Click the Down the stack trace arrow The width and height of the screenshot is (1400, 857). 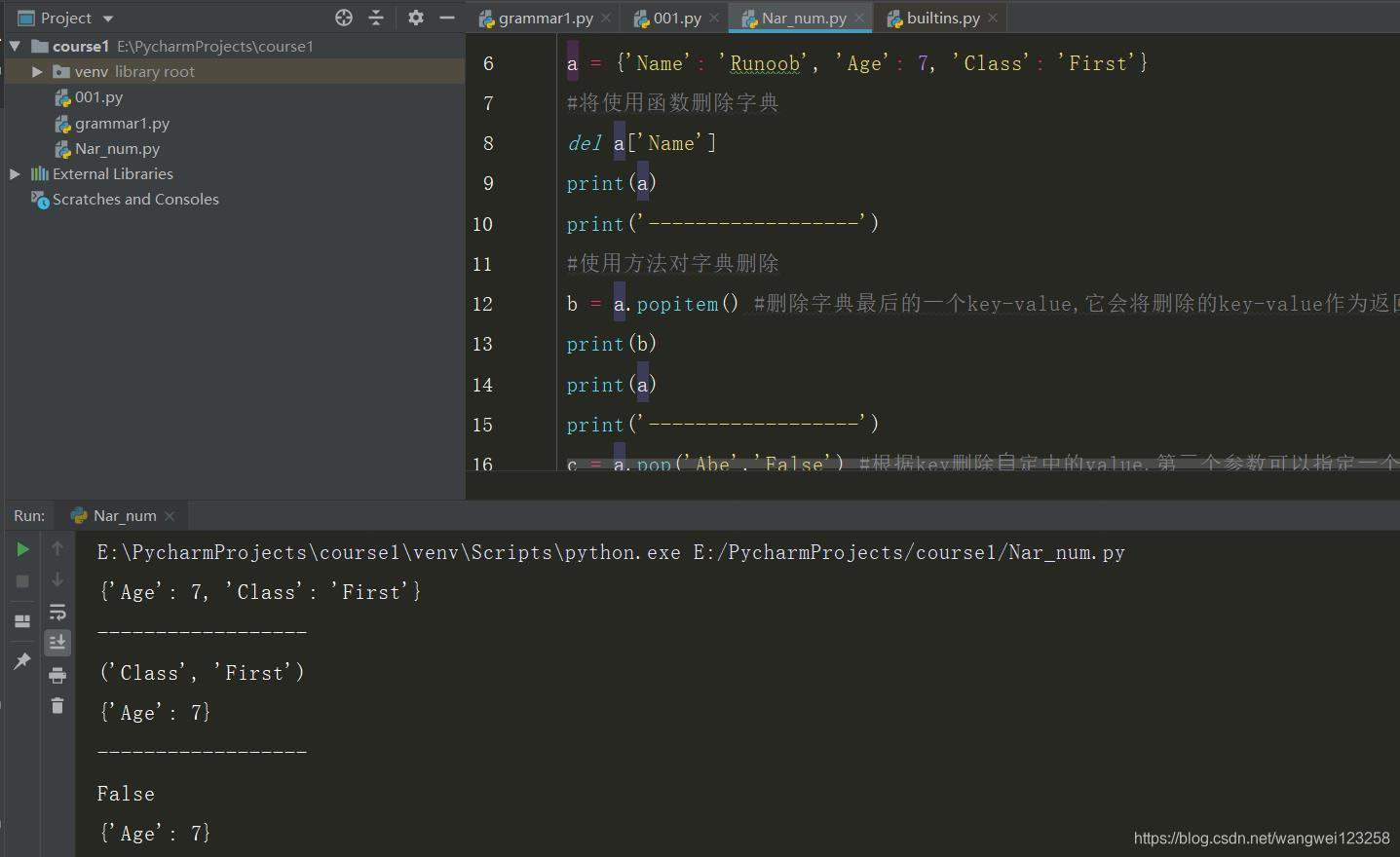tap(57, 579)
